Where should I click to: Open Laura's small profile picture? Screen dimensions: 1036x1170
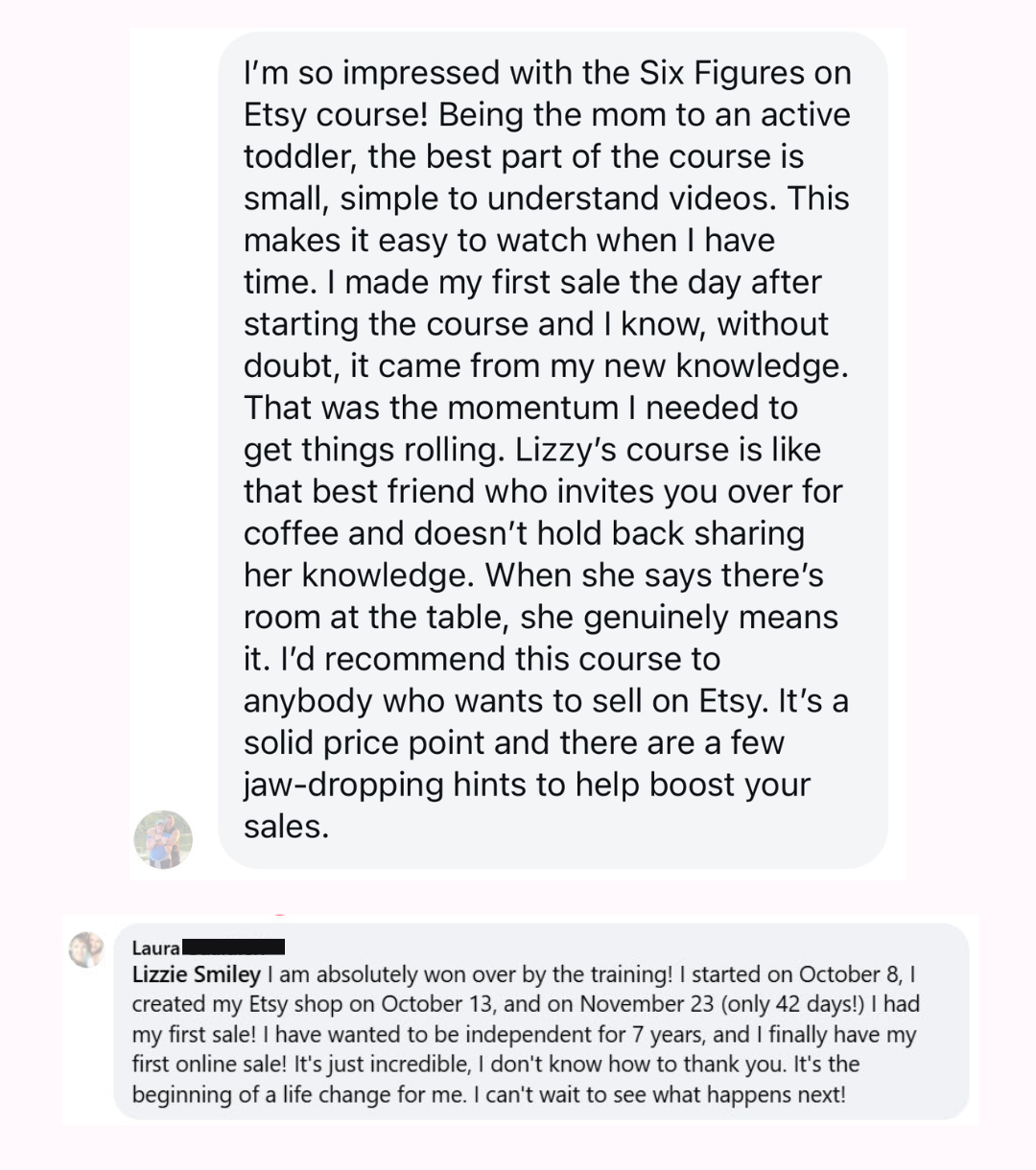pyautogui.click(x=86, y=949)
